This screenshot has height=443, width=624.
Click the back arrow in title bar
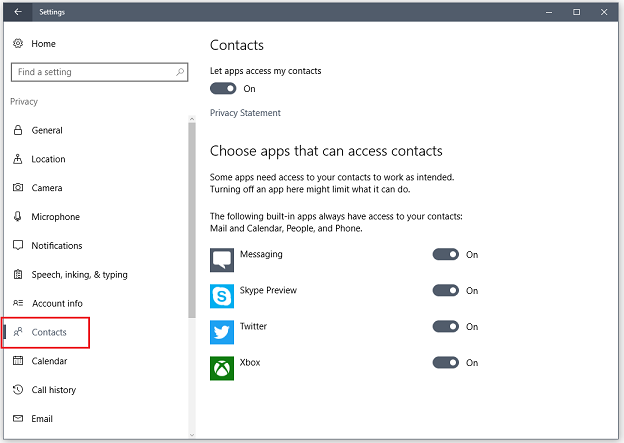tap(18, 12)
